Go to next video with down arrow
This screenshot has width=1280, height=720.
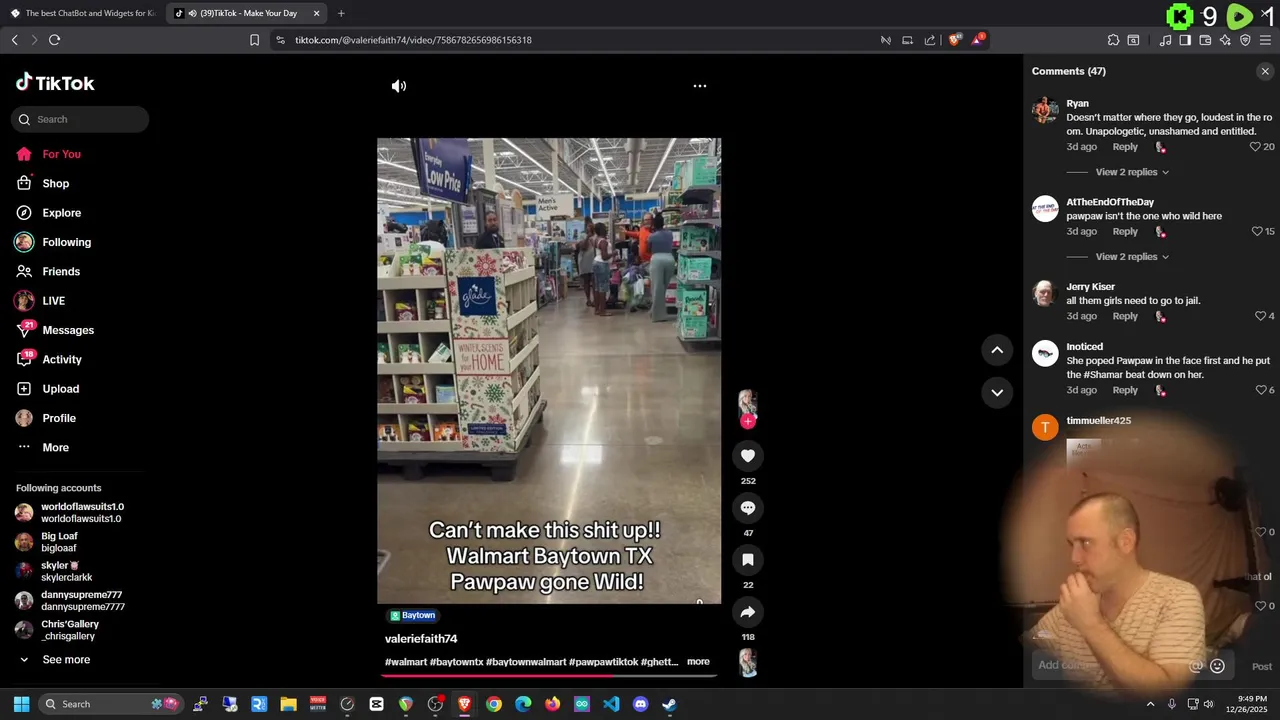point(997,393)
